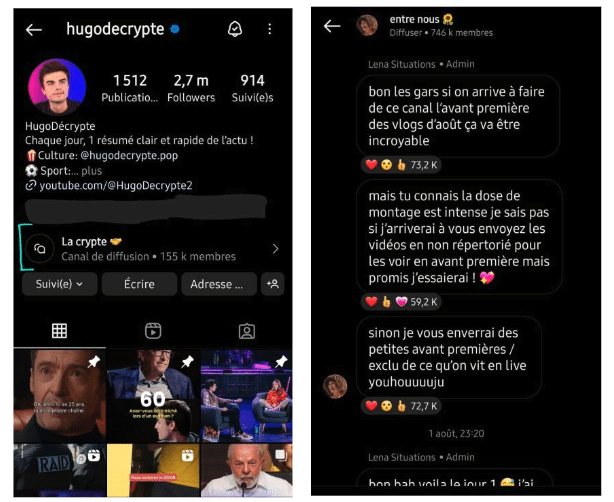Switch to the Reels tab
The image size is (614, 502).
coord(153,331)
